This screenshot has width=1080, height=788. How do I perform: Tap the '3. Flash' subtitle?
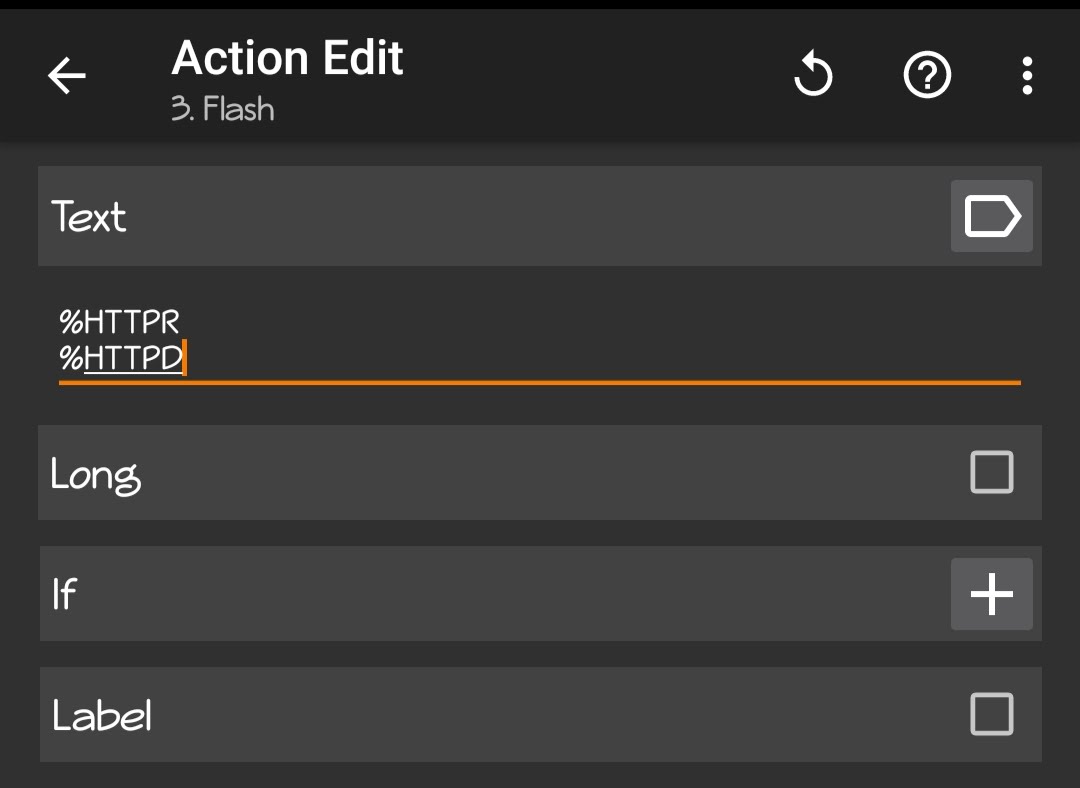[222, 108]
